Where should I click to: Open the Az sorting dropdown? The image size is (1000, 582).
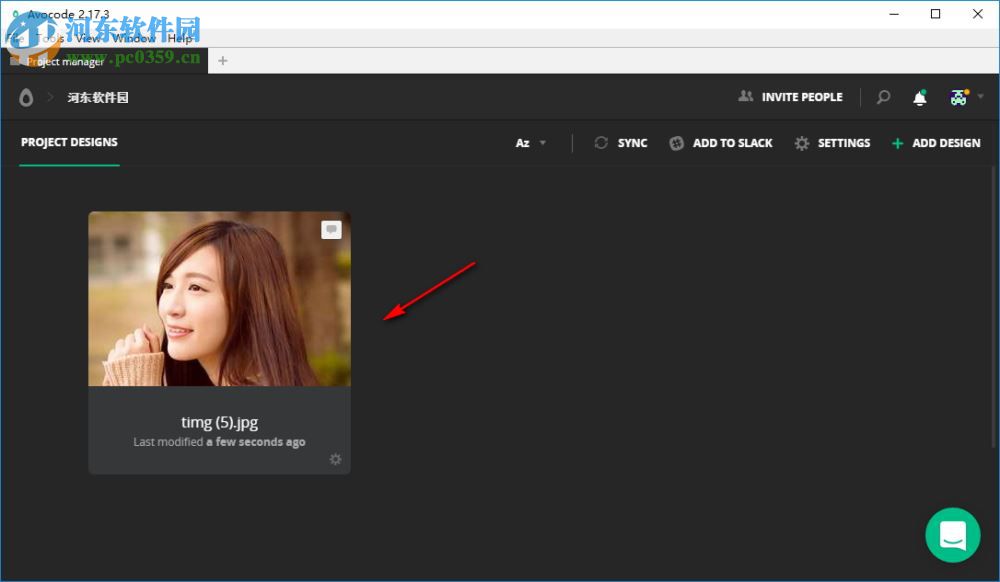(530, 143)
